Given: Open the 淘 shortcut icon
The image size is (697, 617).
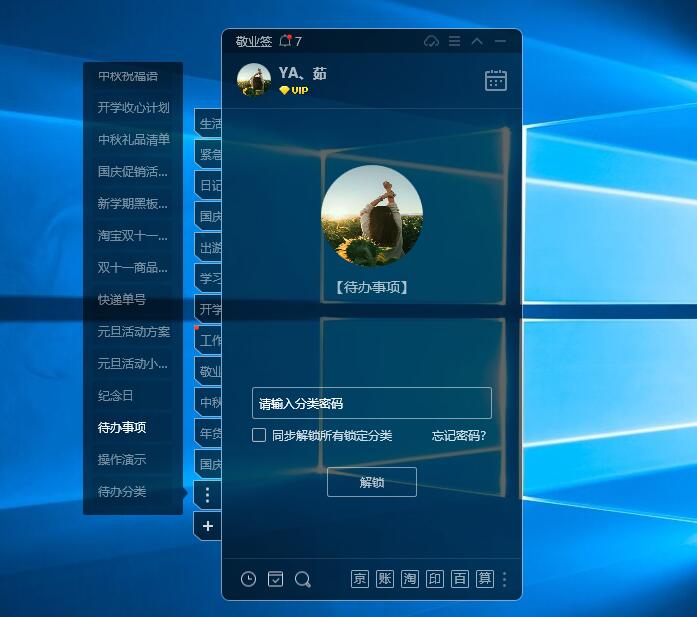Looking at the screenshot, I should [409, 579].
